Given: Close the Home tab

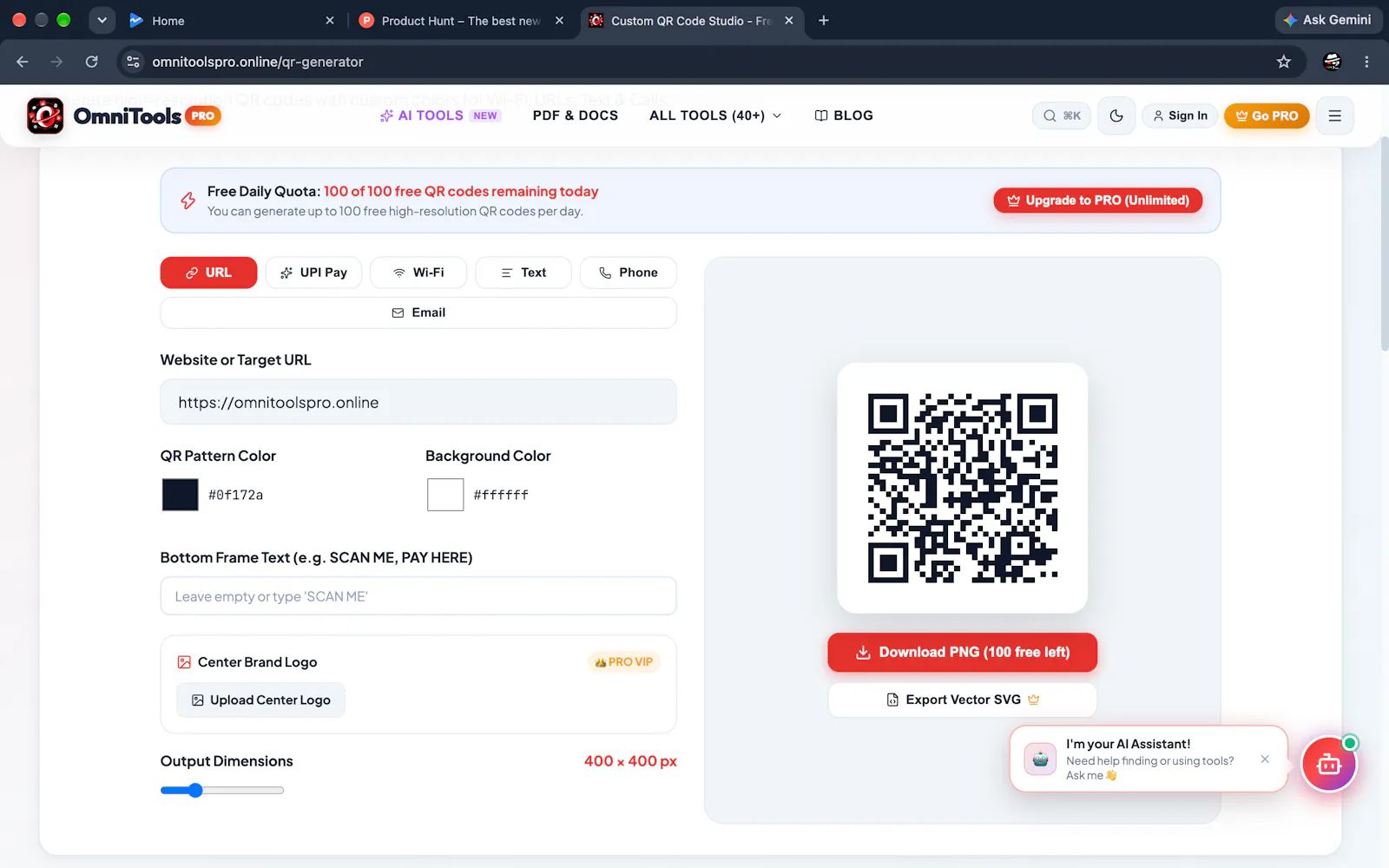Looking at the screenshot, I should coord(330,20).
